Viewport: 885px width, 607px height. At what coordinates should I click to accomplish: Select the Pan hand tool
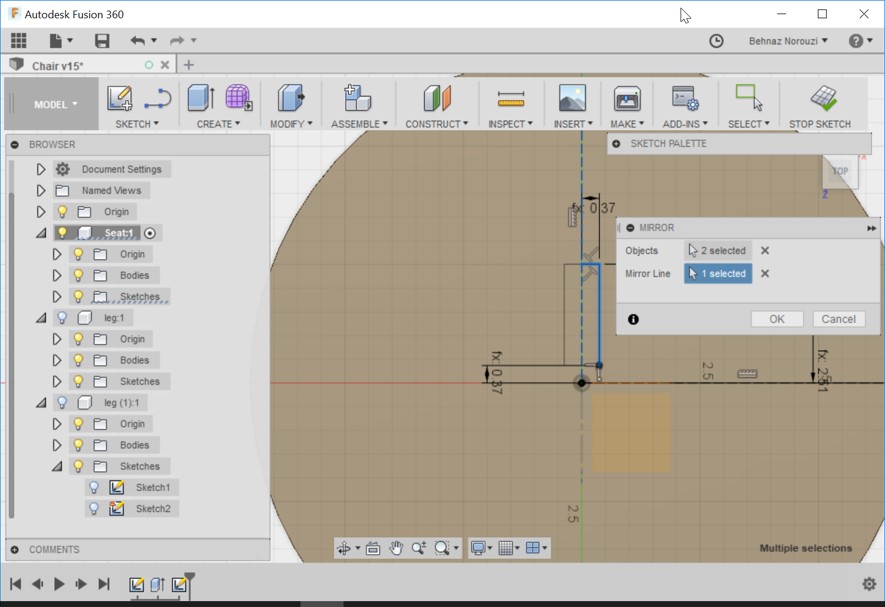396,548
